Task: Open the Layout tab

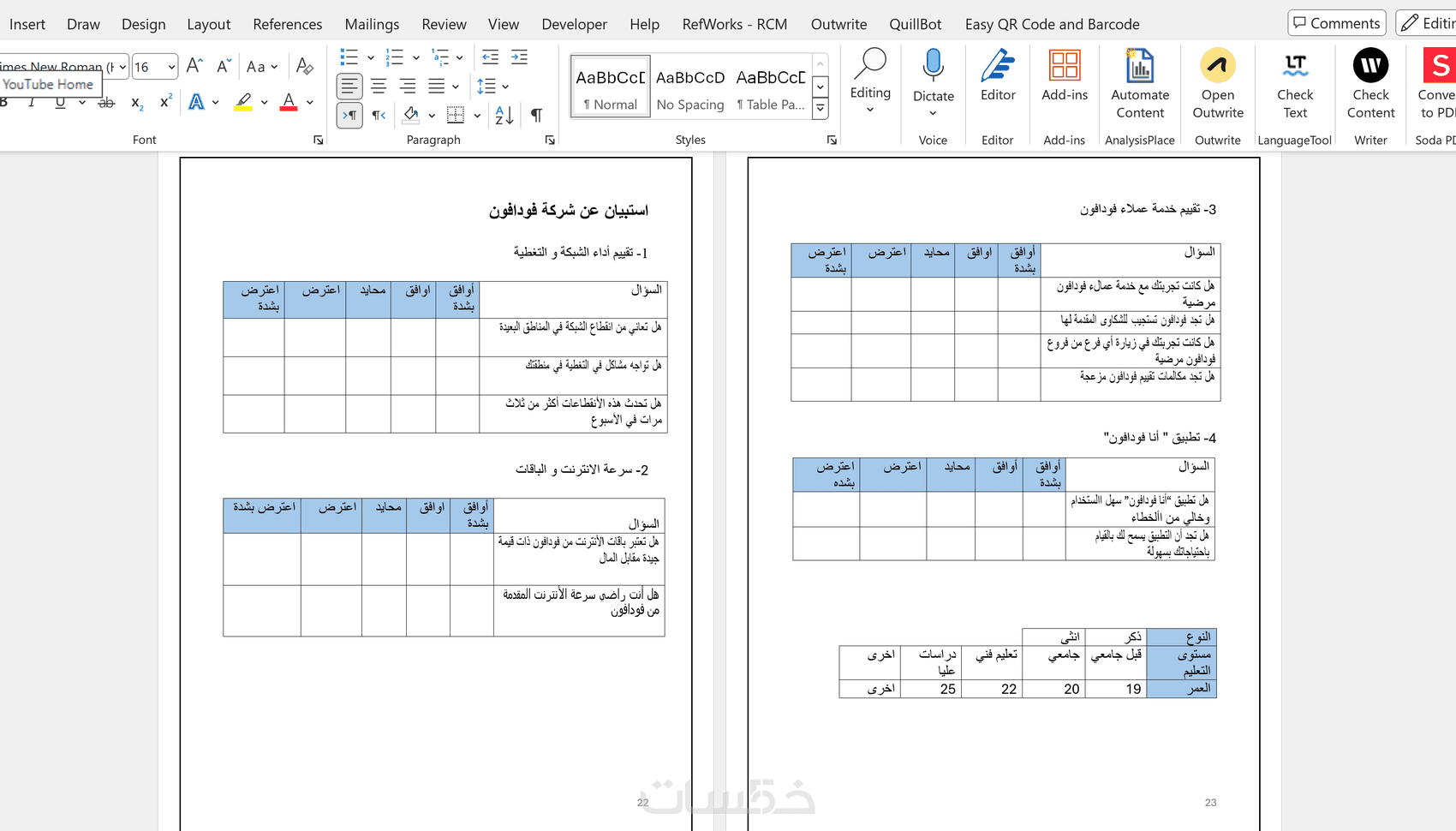Action: coord(209,24)
